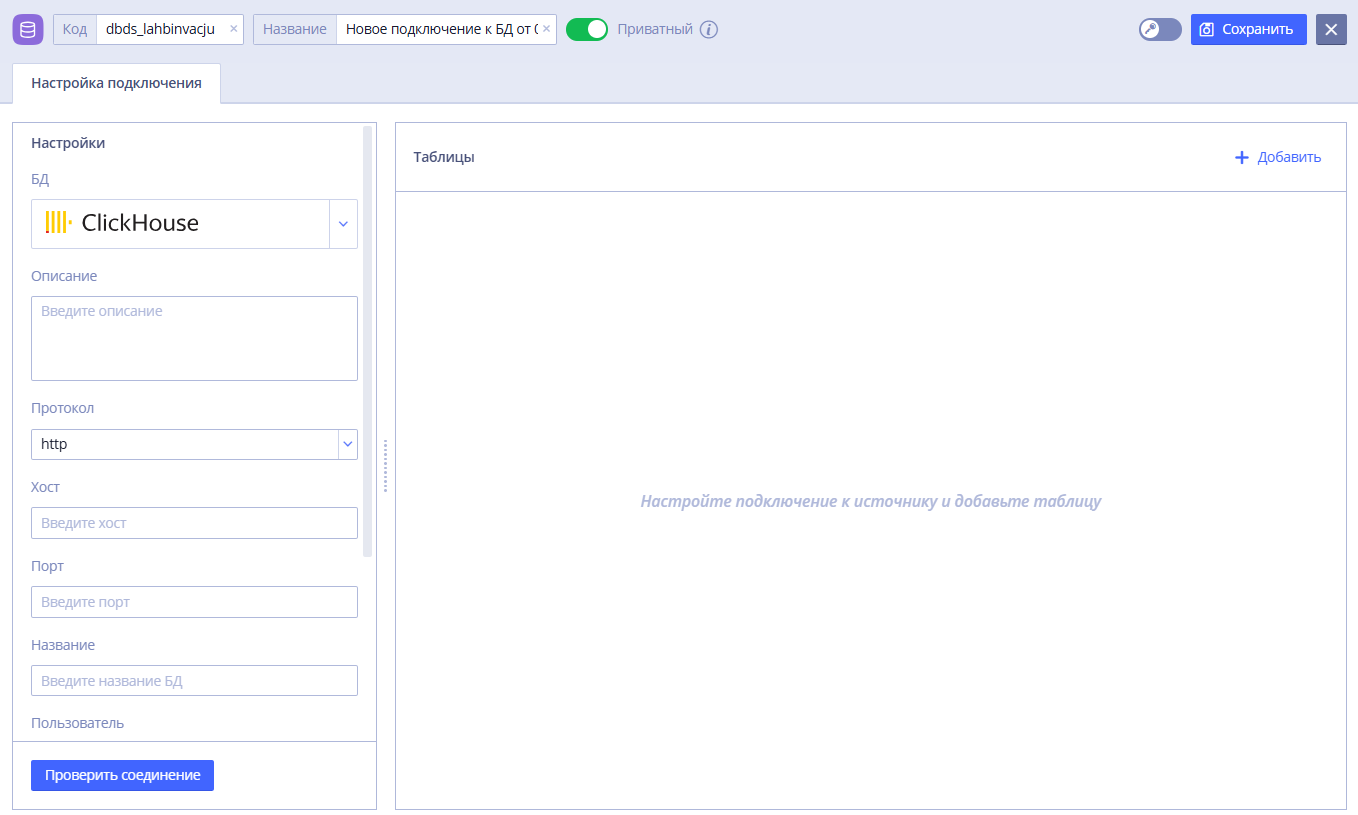Click the plus icon next to Добавить
The image size is (1358, 815).
click(x=1242, y=157)
